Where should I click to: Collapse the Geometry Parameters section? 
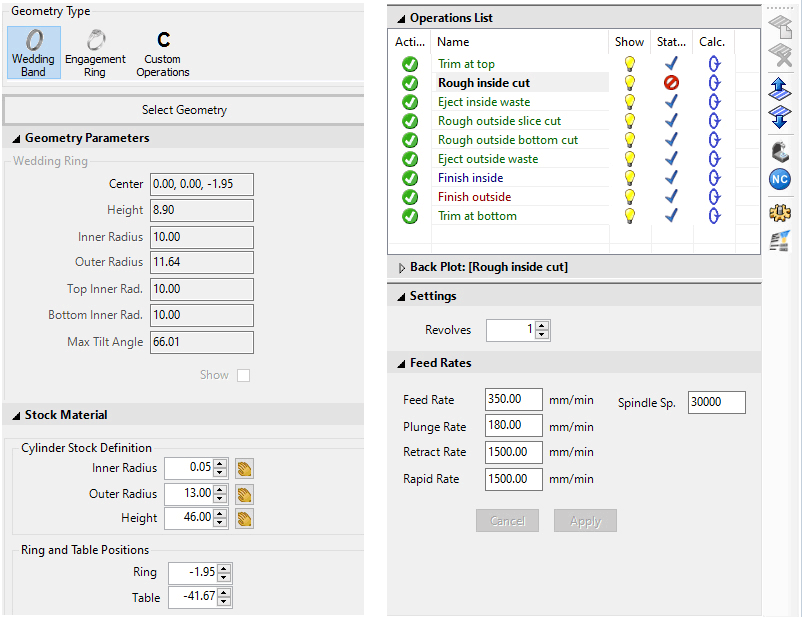pyautogui.click(x=16, y=139)
